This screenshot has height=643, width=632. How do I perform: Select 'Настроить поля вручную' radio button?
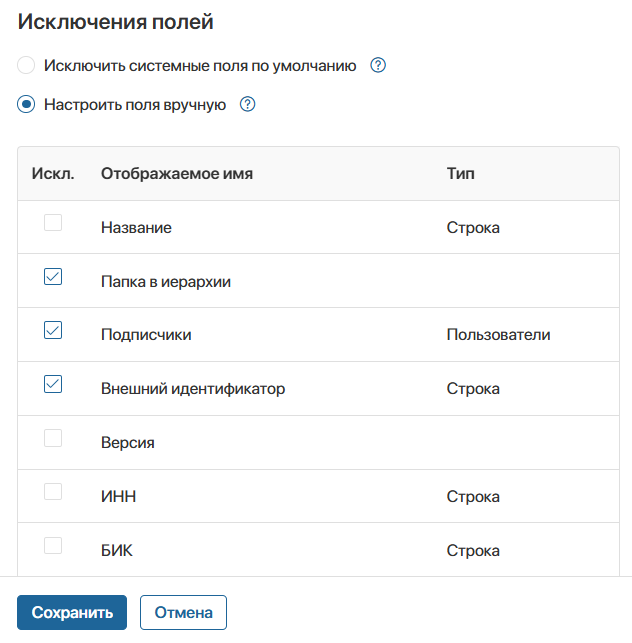point(26,104)
